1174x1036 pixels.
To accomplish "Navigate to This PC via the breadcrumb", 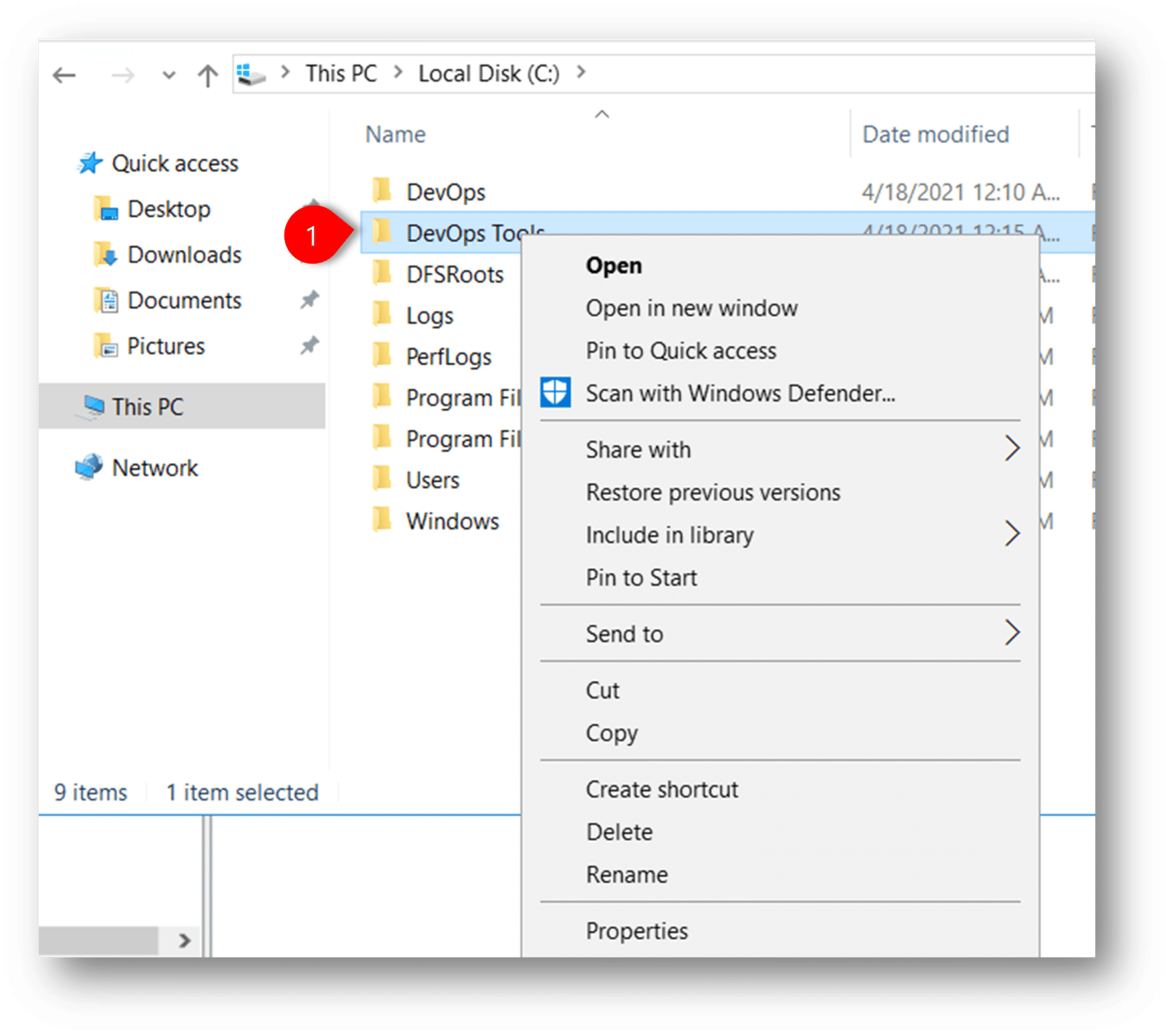I will 341,73.
